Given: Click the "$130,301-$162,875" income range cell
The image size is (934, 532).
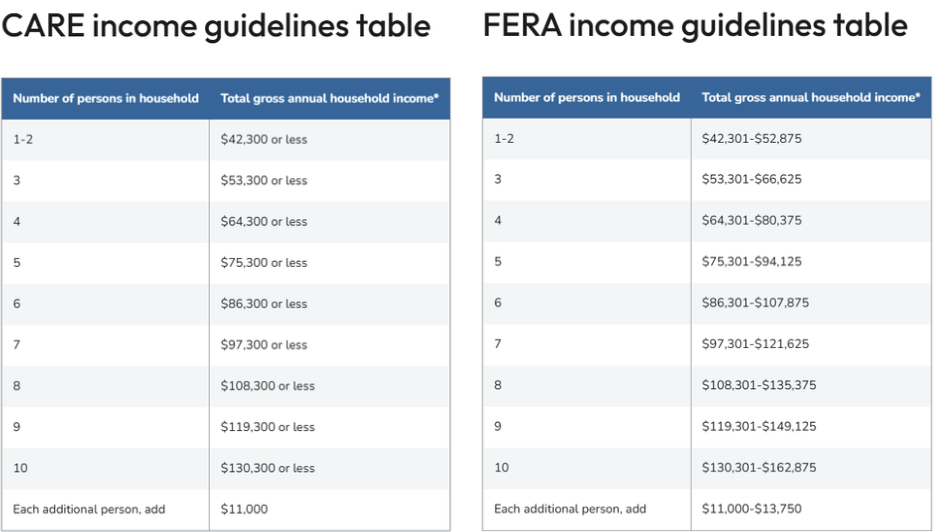Looking at the screenshot, I should pos(759,467).
